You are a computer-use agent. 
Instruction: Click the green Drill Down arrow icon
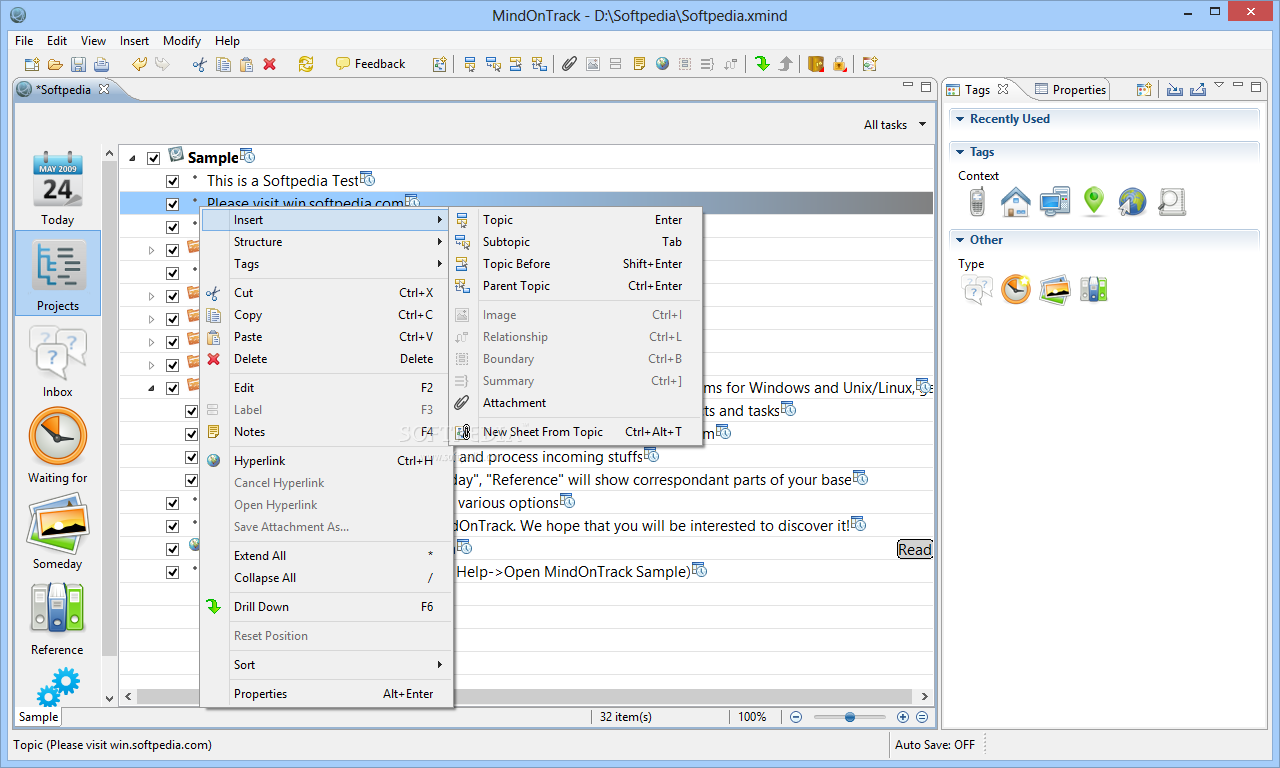click(762, 64)
